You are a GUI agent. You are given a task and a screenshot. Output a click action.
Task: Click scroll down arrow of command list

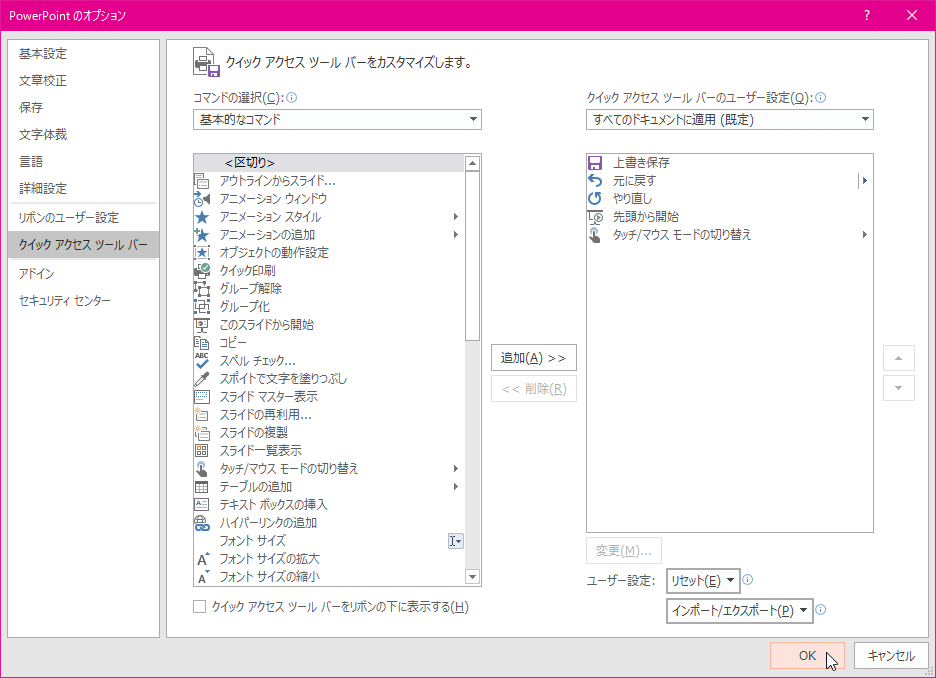point(472,577)
